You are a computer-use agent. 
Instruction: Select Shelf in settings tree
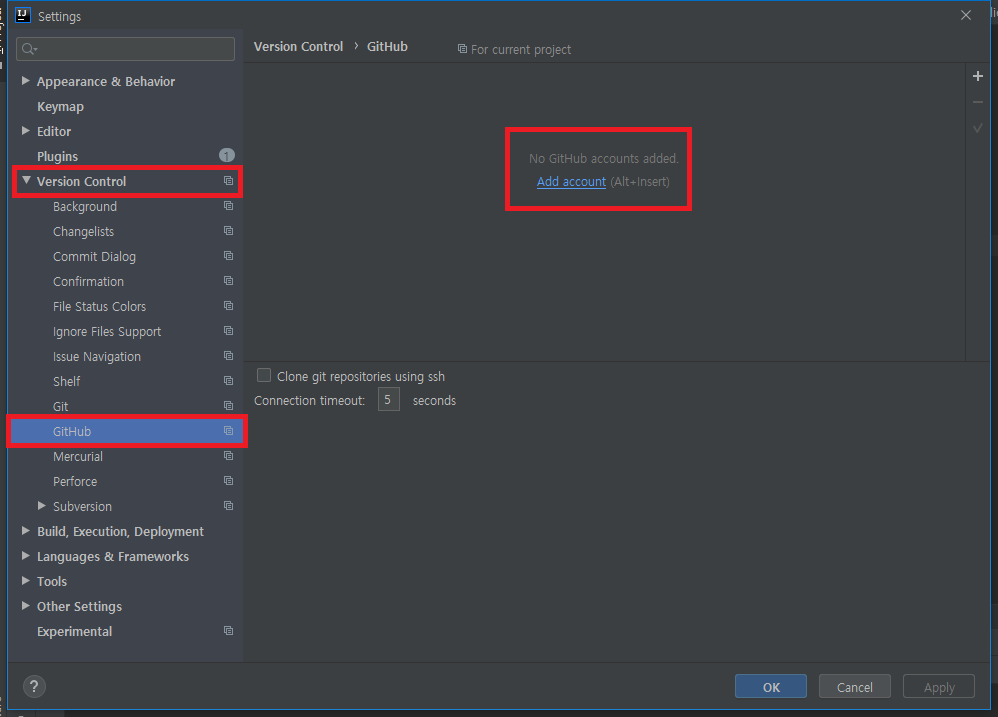66,382
